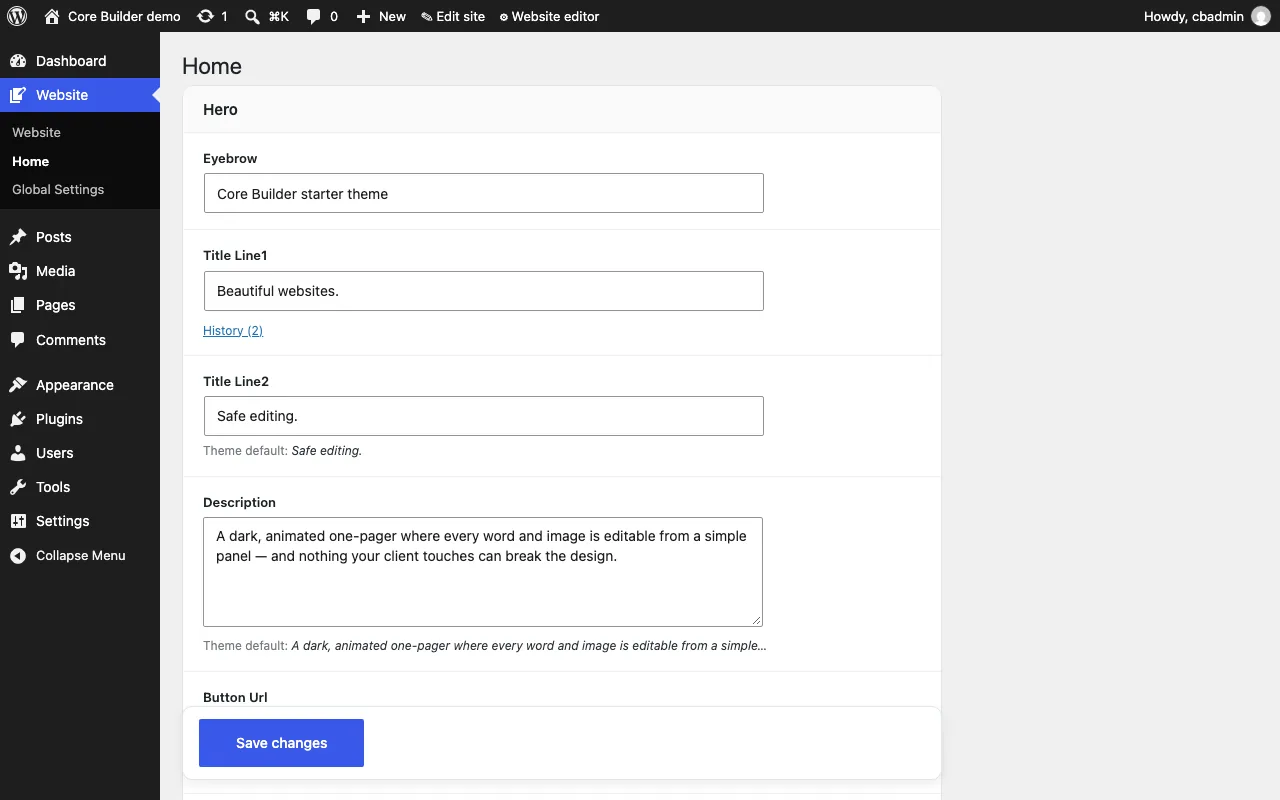Open History (2) for Title Line1
This screenshot has height=800, width=1280.
tap(233, 330)
